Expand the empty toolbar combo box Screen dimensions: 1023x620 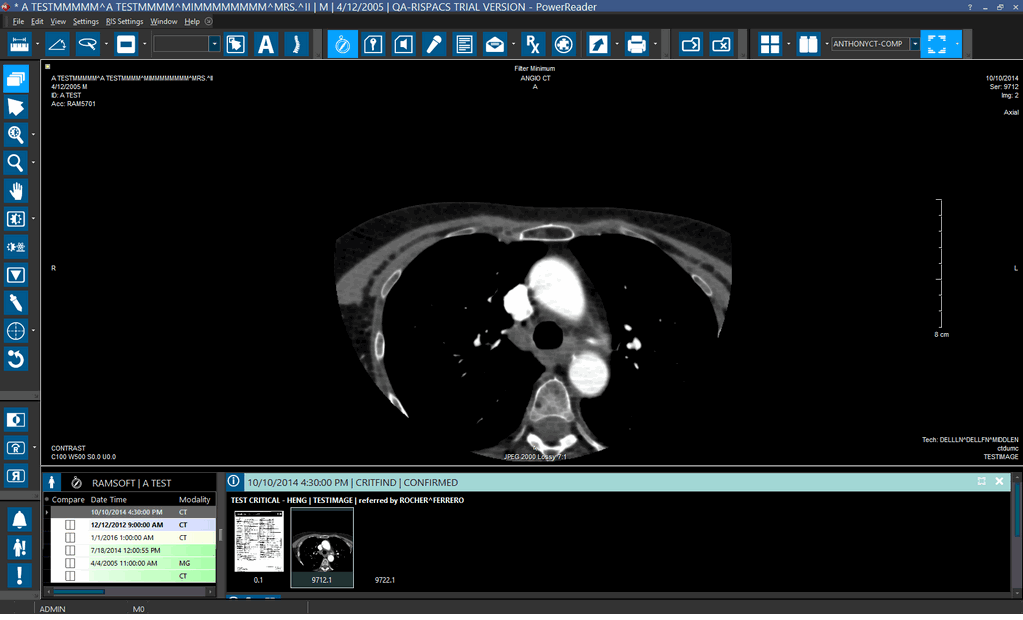214,44
